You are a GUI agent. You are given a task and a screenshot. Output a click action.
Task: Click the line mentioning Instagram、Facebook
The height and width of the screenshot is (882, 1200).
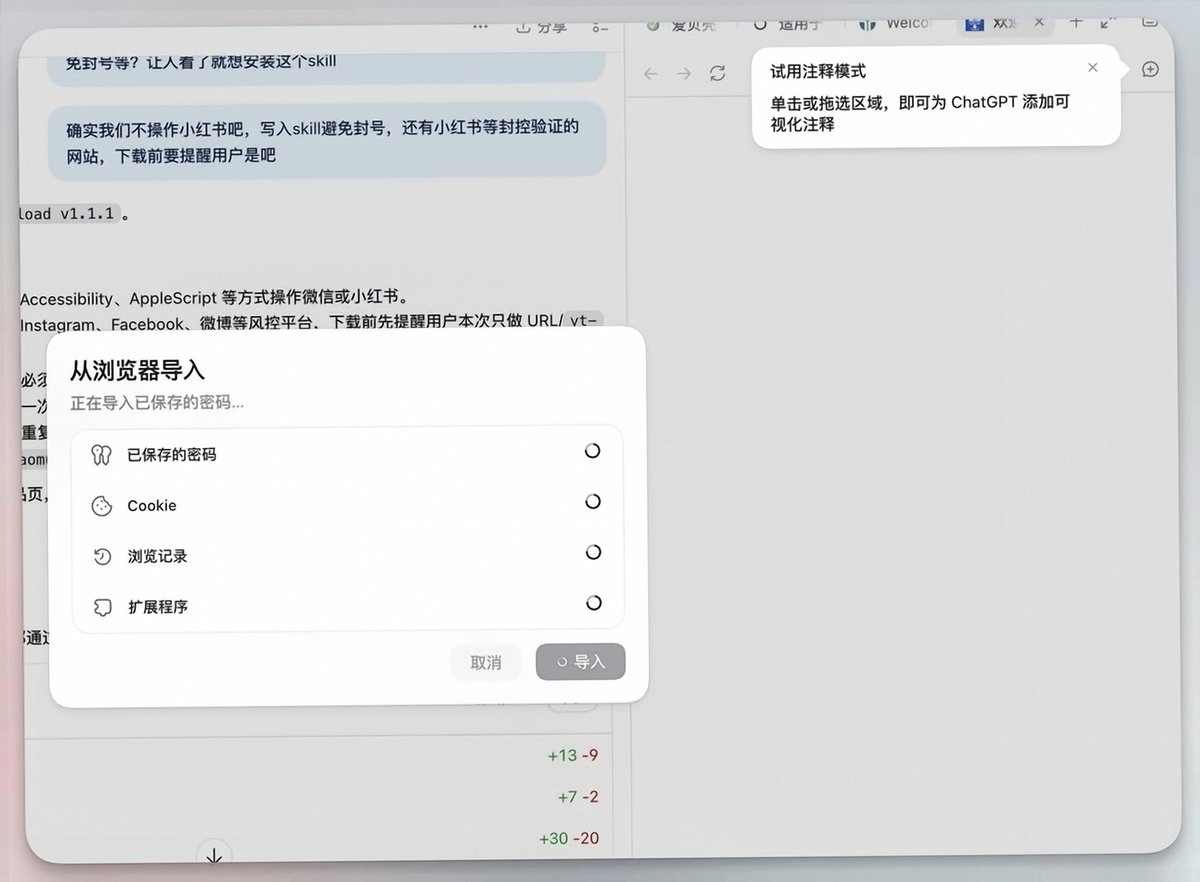coord(312,323)
